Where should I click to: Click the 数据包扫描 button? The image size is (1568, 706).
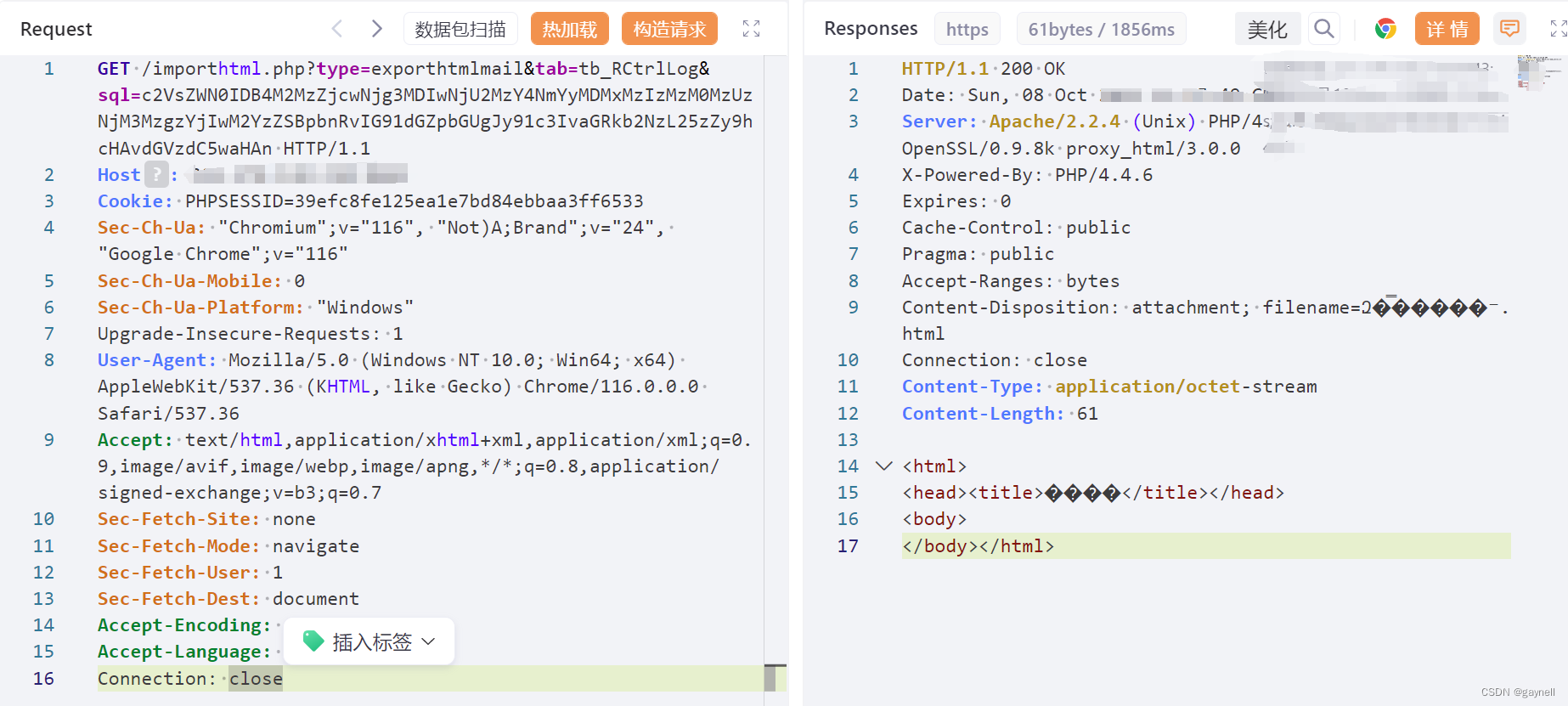pyautogui.click(x=460, y=29)
